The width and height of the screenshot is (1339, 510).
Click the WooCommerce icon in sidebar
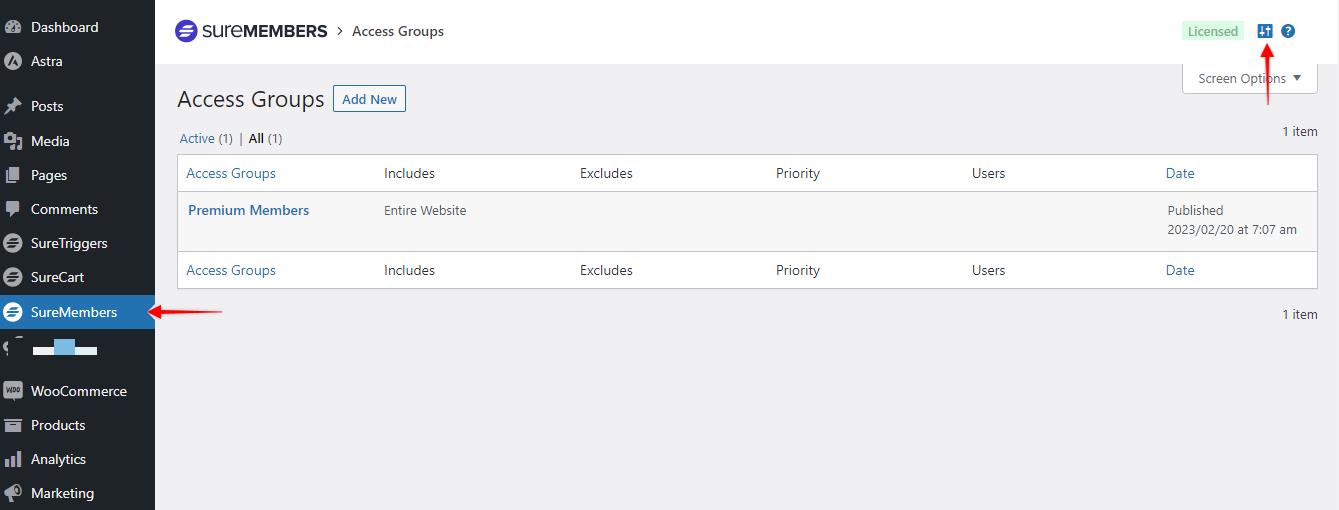tap(13, 391)
